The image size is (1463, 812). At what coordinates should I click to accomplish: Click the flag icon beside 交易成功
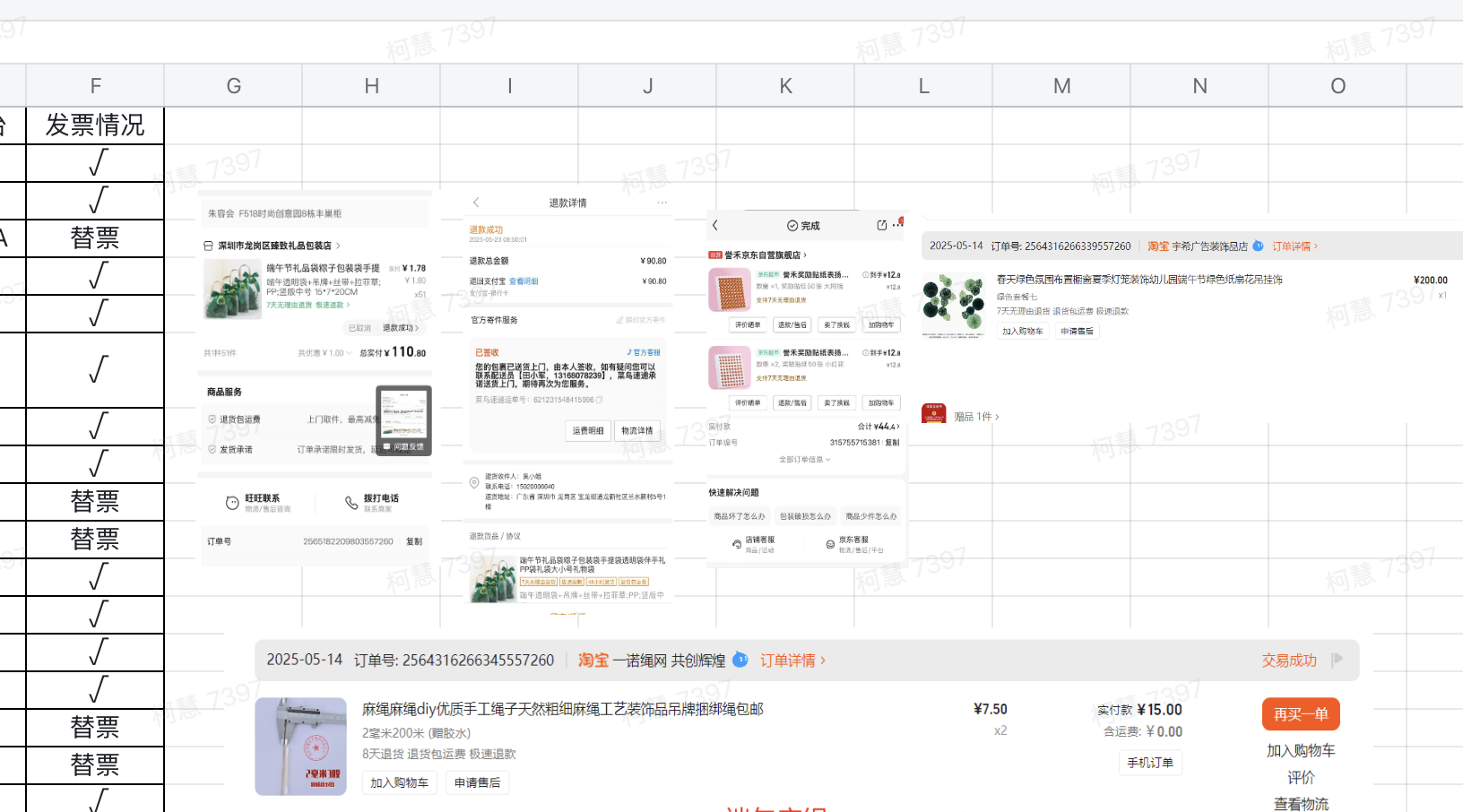click(1337, 660)
